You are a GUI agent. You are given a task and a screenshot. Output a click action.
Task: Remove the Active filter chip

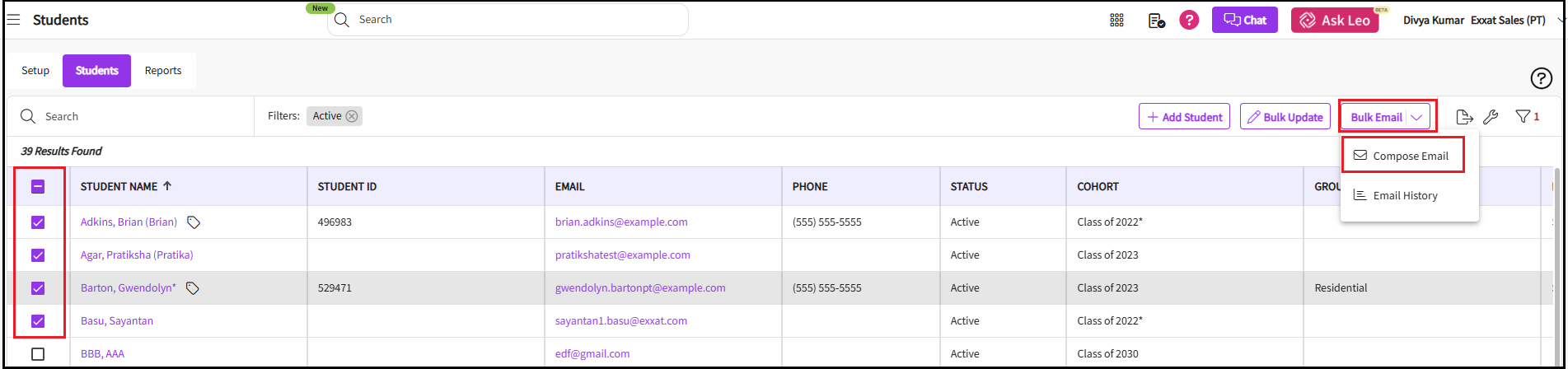point(352,116)
